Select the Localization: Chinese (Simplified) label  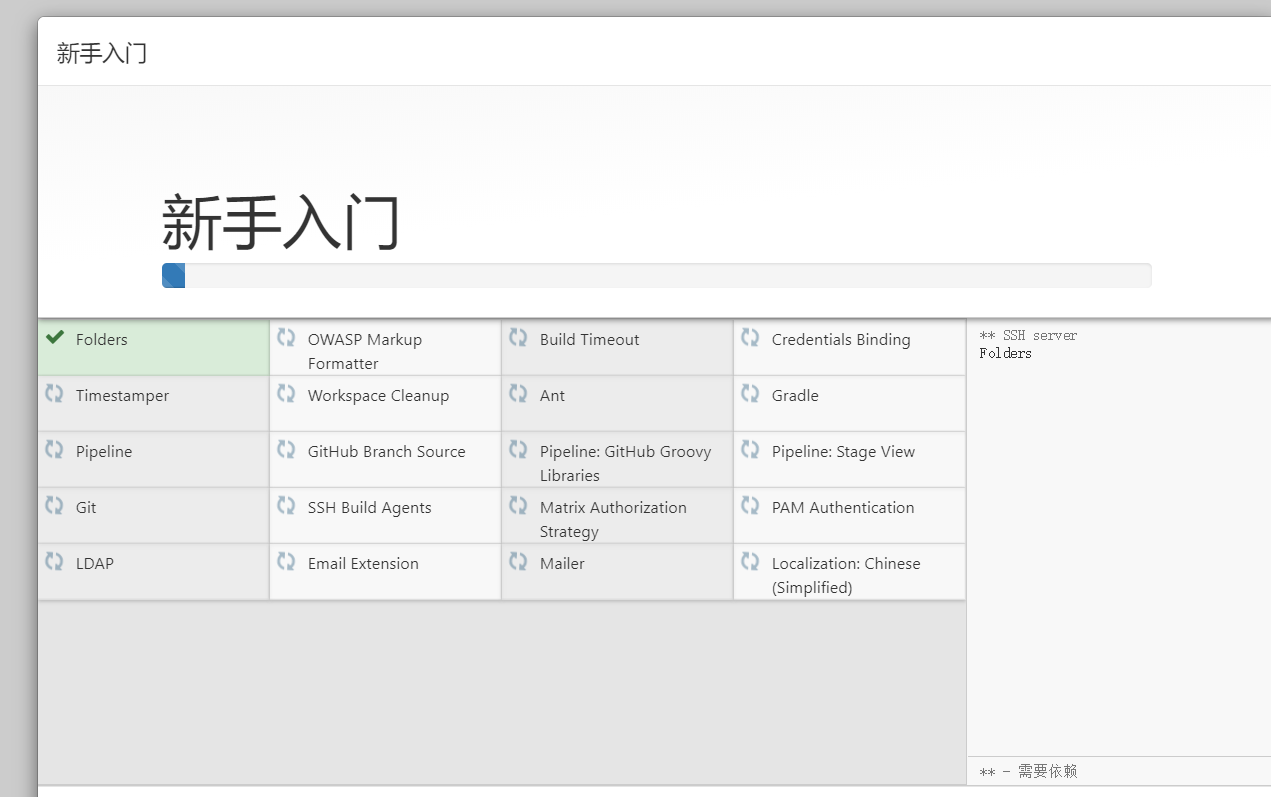point(846,575)
